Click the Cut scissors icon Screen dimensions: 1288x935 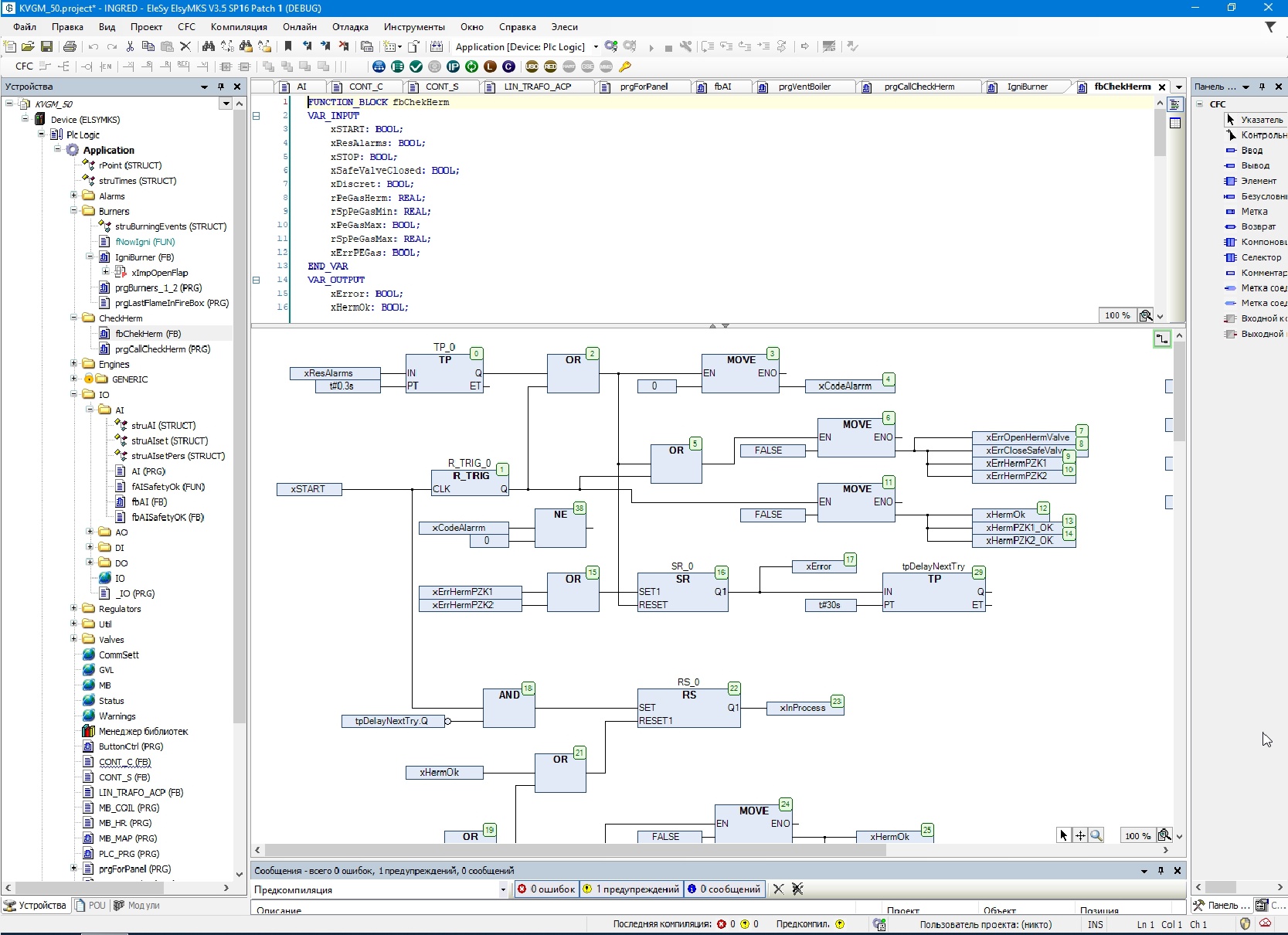click(130, 46)
